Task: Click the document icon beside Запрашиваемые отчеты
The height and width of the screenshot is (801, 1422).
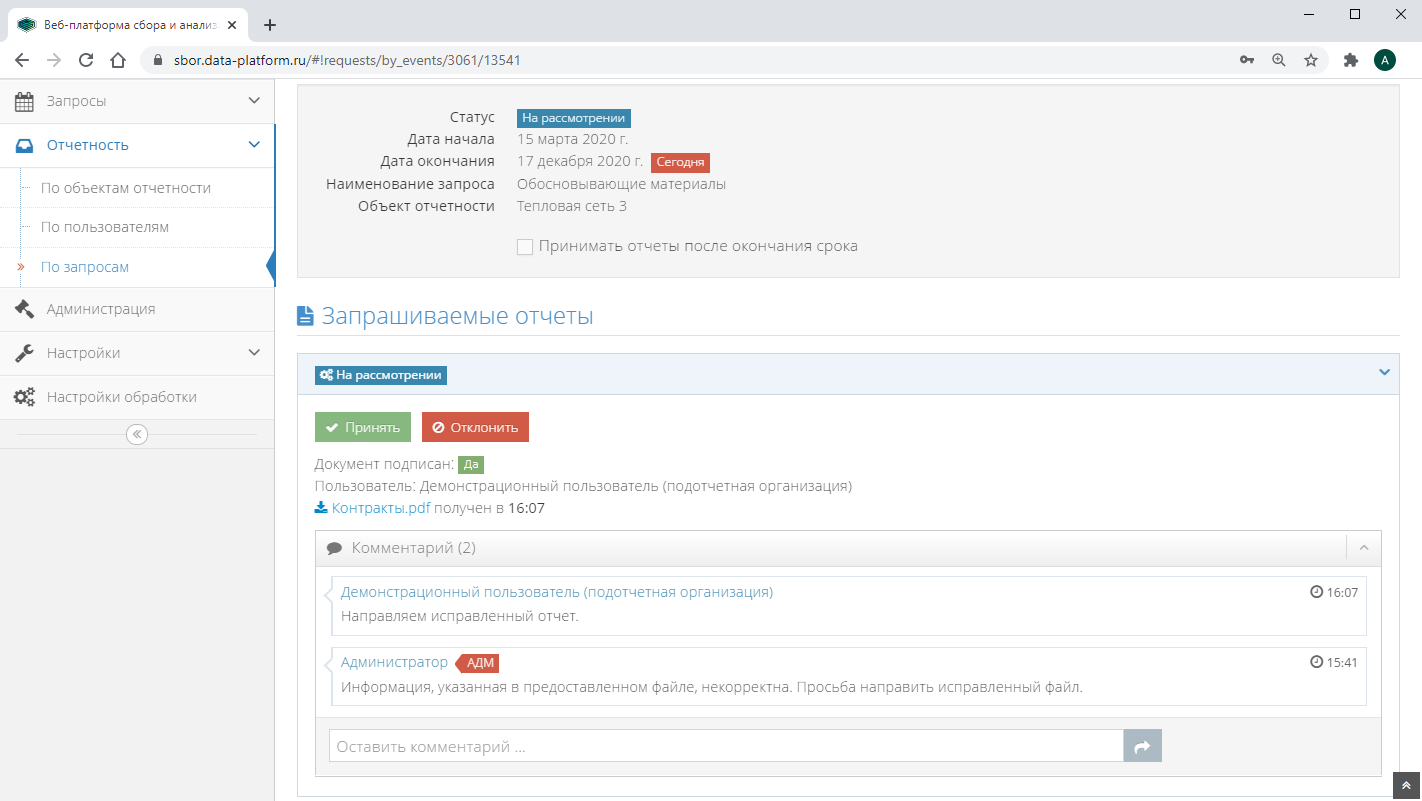Action: pos(305,317)
